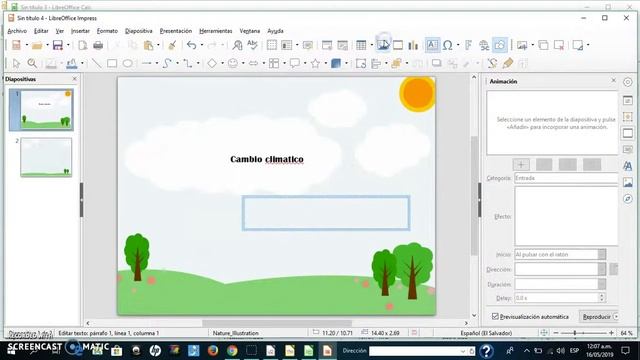Open Find and Replace binoculars icon

(237, 45)
